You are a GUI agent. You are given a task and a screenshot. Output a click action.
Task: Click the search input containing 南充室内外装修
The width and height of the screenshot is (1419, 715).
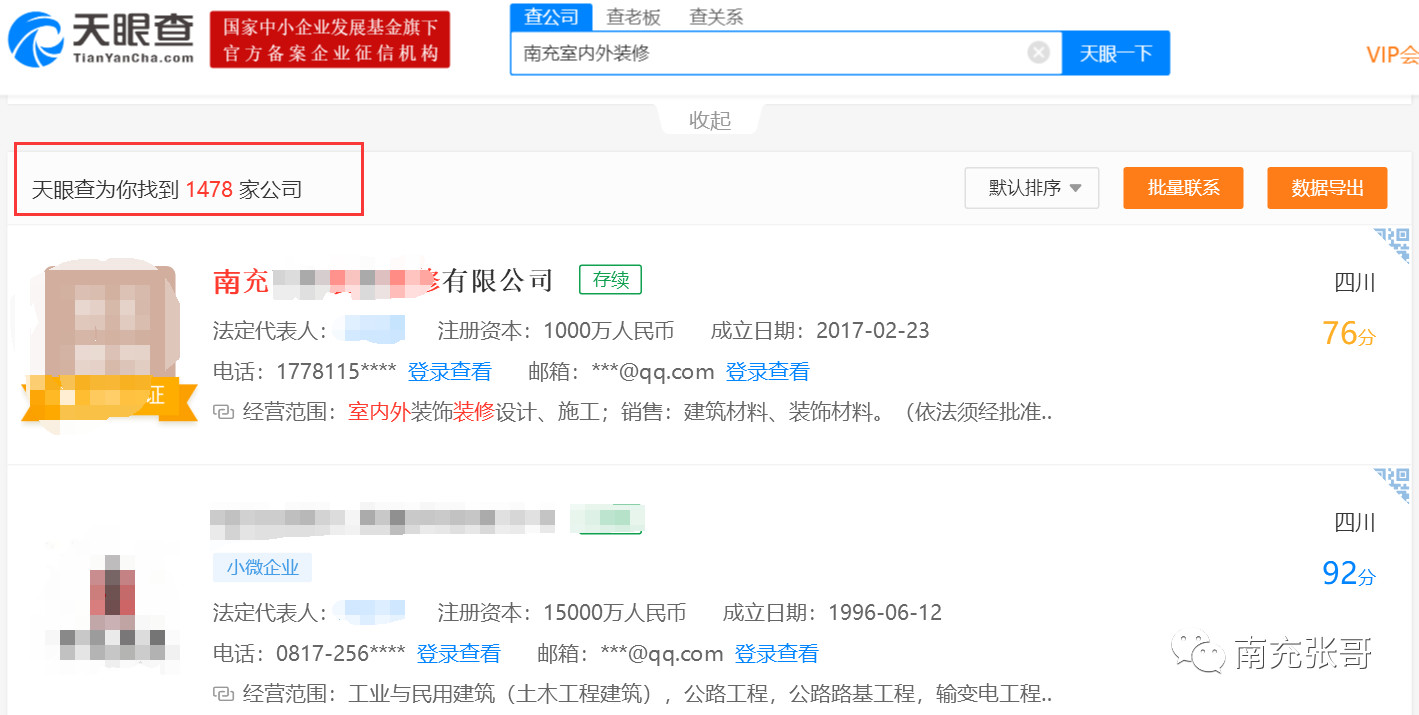tap(770, 53)
